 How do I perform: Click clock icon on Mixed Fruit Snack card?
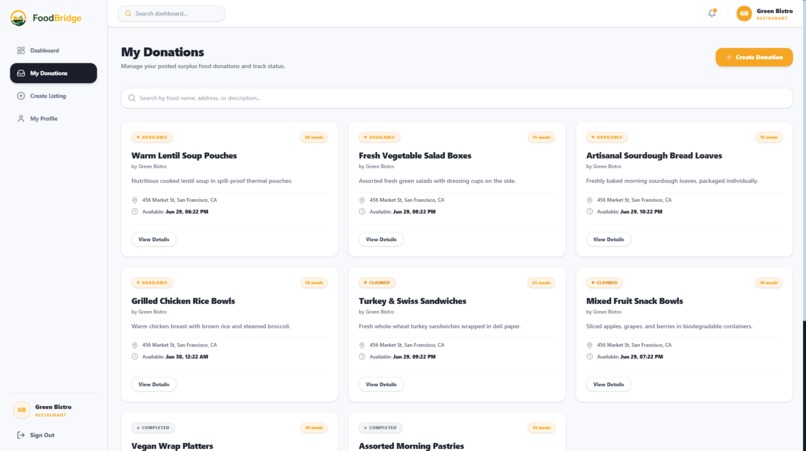590,356
